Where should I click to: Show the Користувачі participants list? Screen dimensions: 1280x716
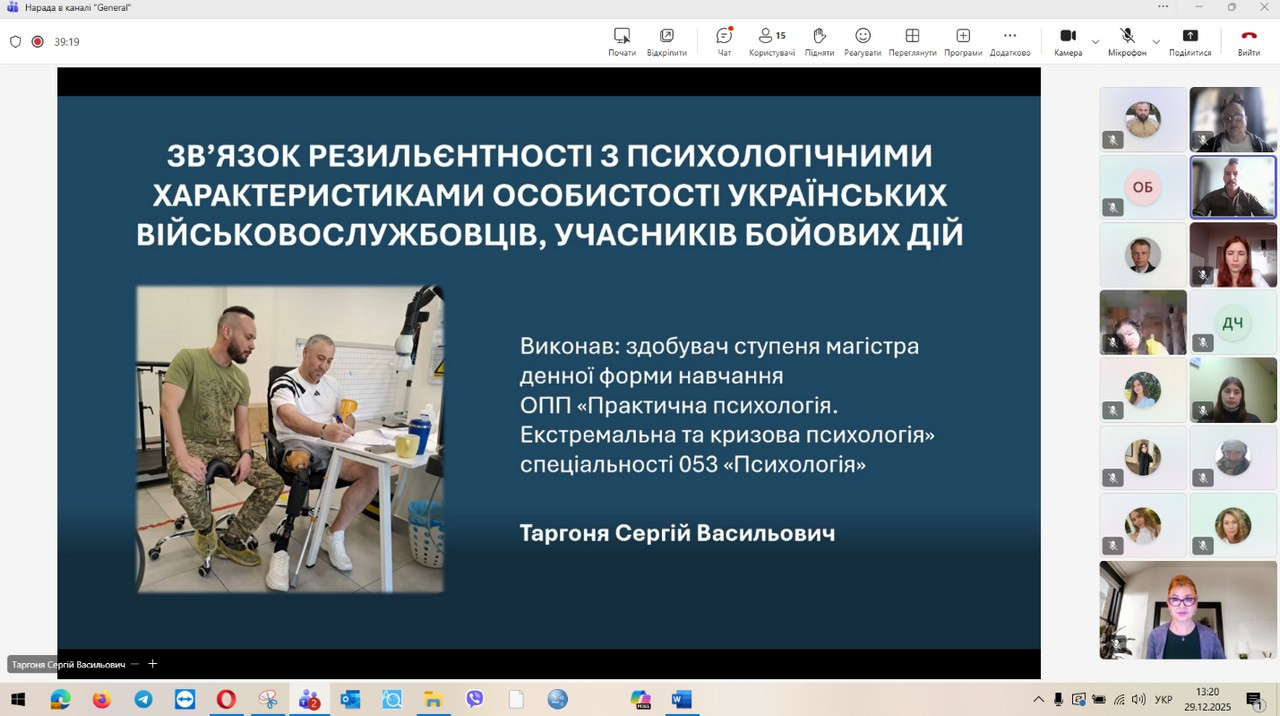771,41
